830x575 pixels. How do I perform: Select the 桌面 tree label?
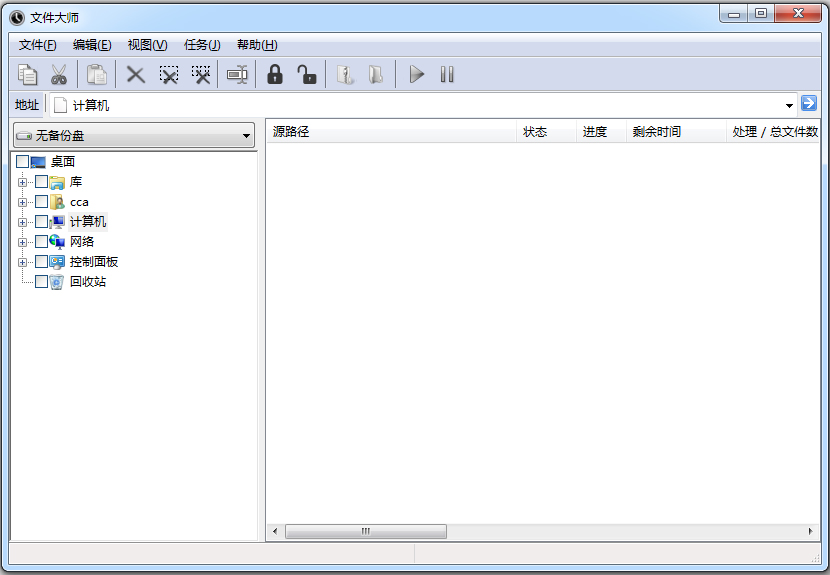coord(63,161)
